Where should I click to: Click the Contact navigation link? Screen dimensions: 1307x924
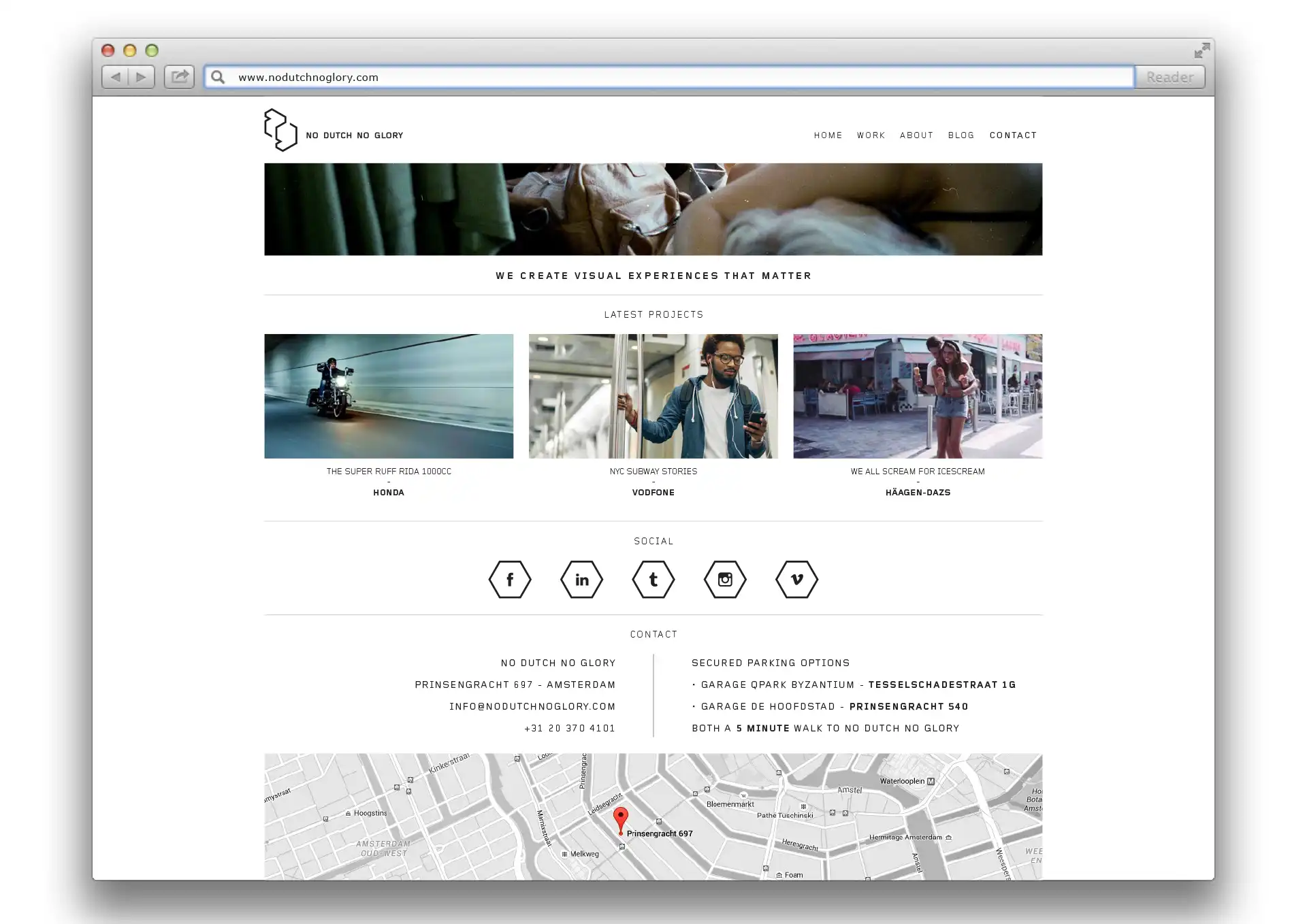click(1013, 135)
